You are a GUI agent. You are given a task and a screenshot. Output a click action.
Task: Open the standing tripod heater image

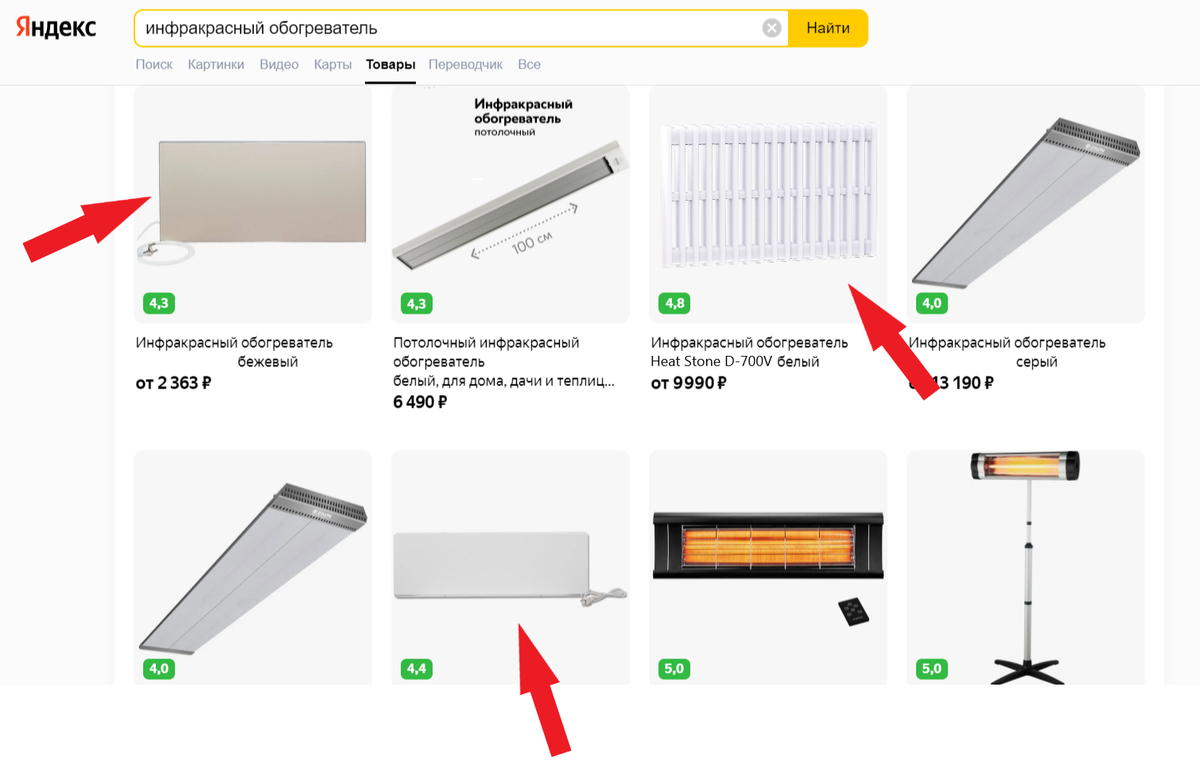(1025, 567)
